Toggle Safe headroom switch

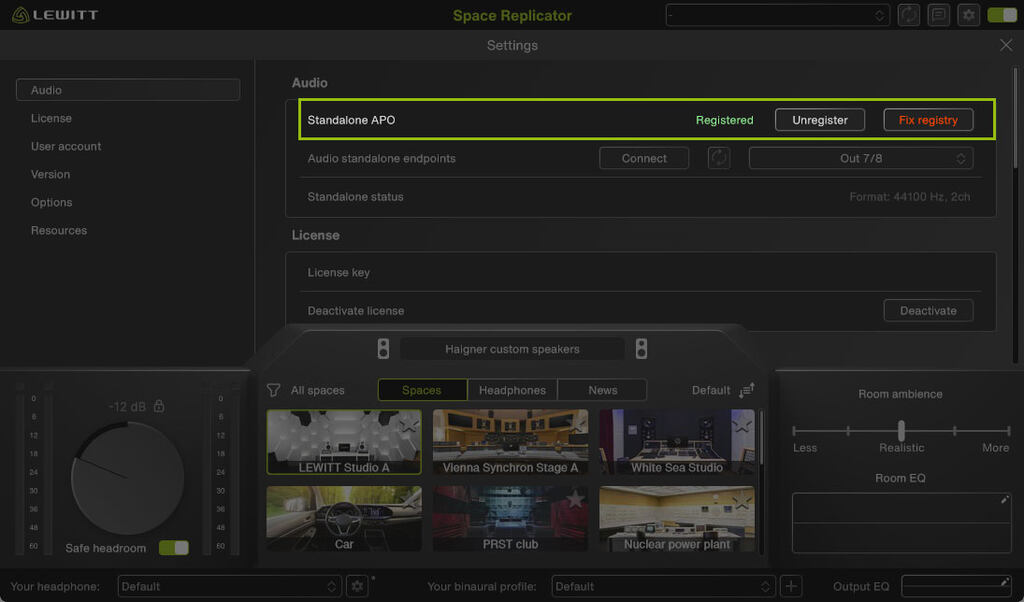(174, 548)
